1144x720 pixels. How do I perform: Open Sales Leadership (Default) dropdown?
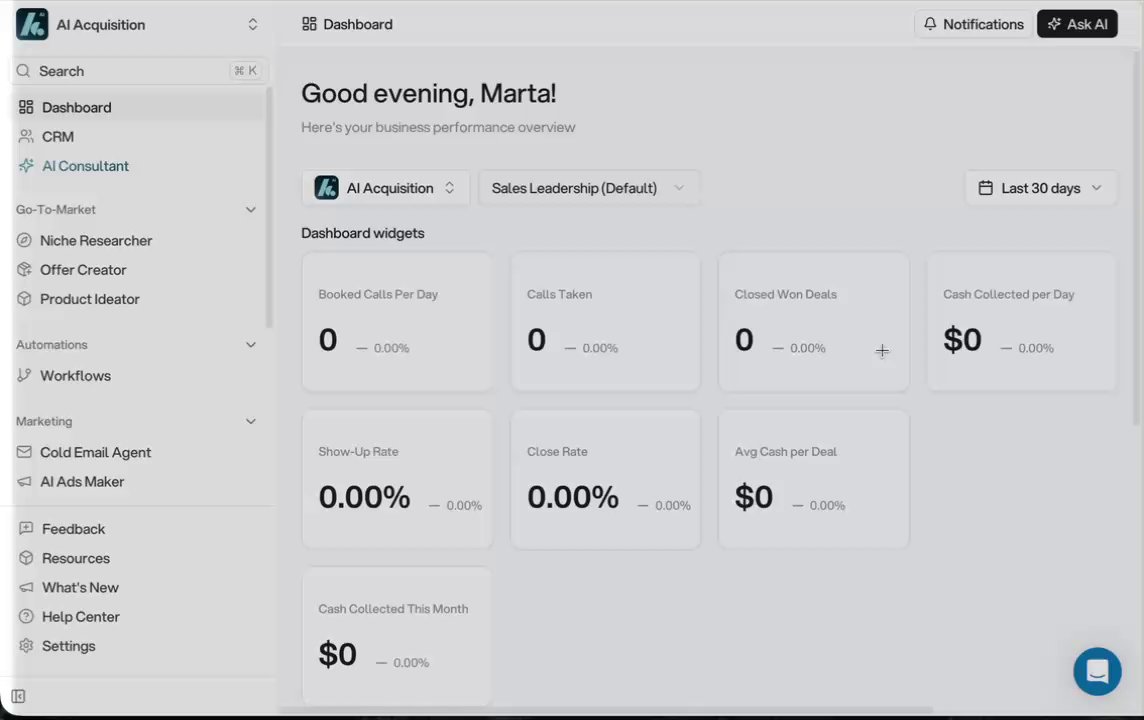tap(589, 187)
